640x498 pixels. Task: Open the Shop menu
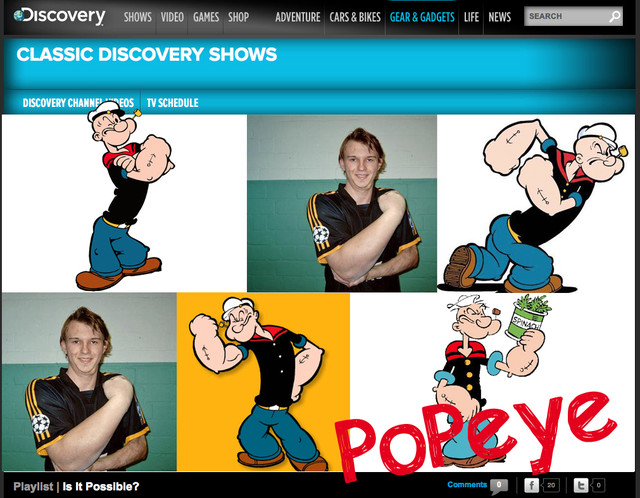[238, 17]
